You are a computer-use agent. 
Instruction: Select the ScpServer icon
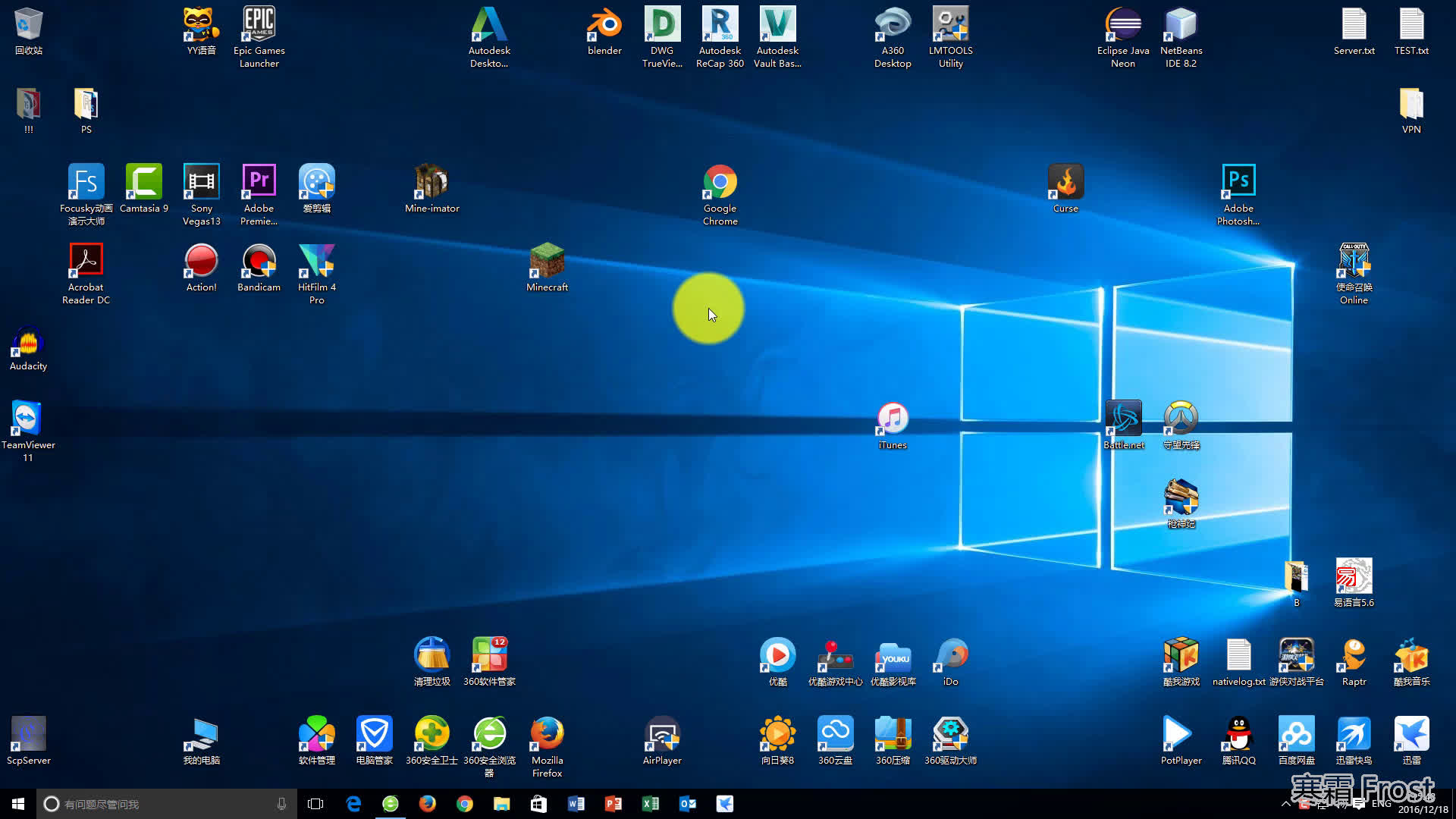point(28,741)
